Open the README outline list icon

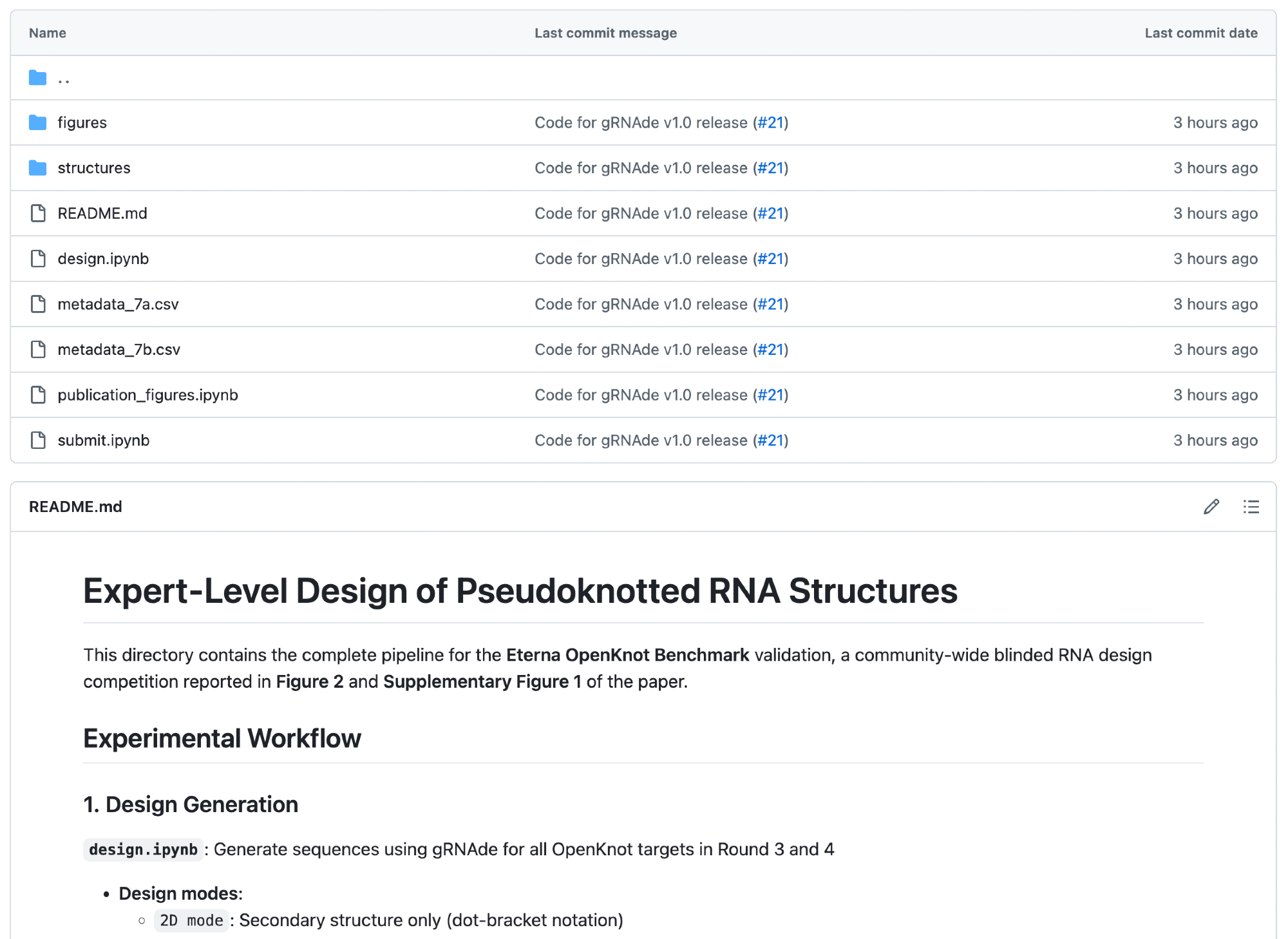click(1251, 507)
